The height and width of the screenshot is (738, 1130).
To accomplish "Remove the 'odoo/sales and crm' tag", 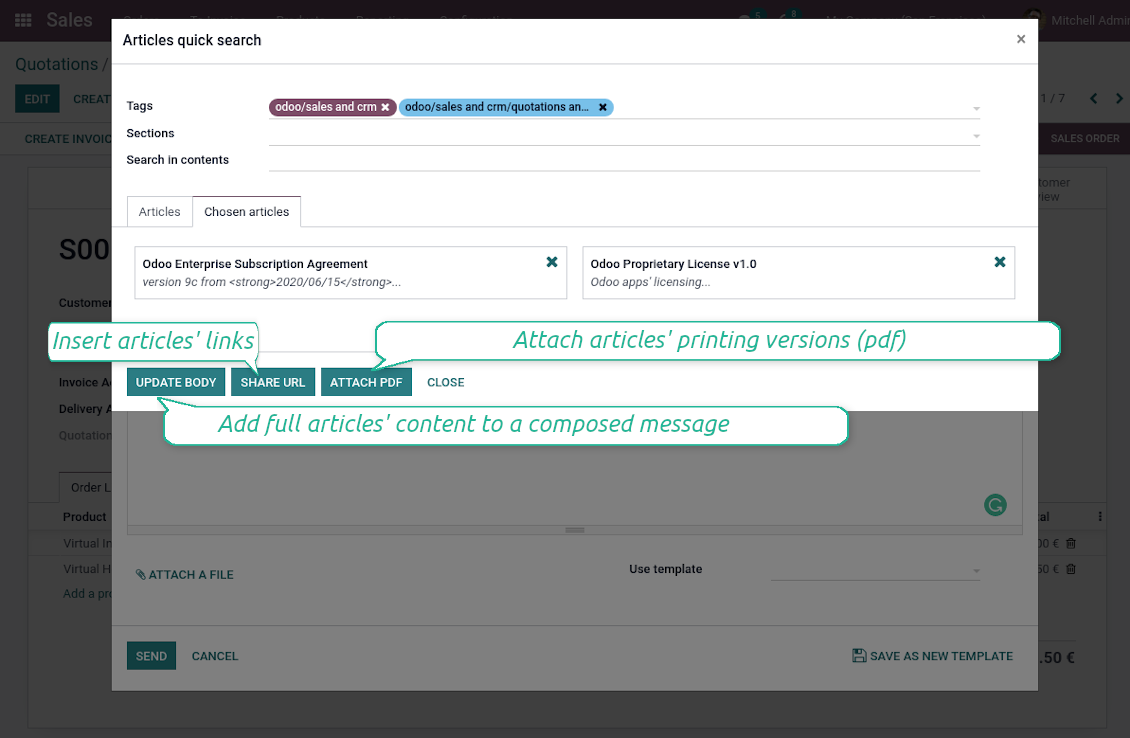I will click(385, 107).
